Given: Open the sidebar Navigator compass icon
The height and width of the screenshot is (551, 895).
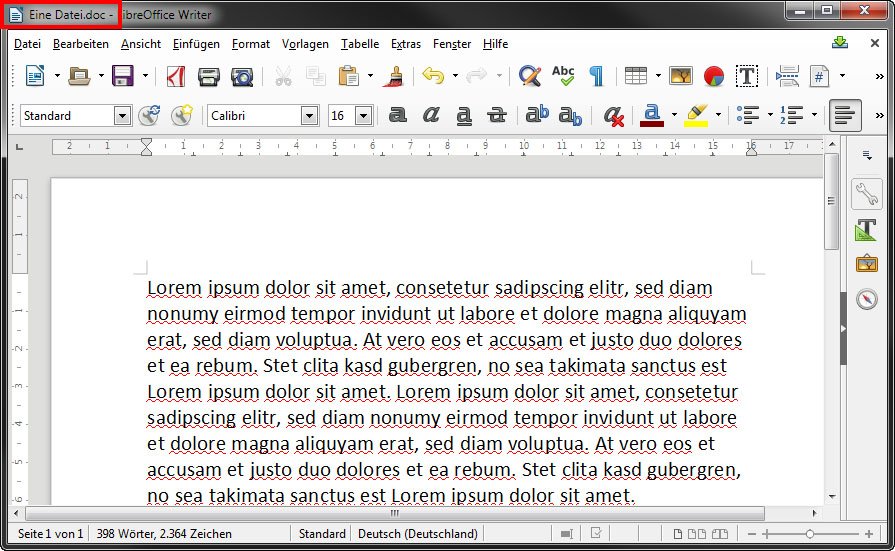Looking at the screenshot, I should [866, 298].
